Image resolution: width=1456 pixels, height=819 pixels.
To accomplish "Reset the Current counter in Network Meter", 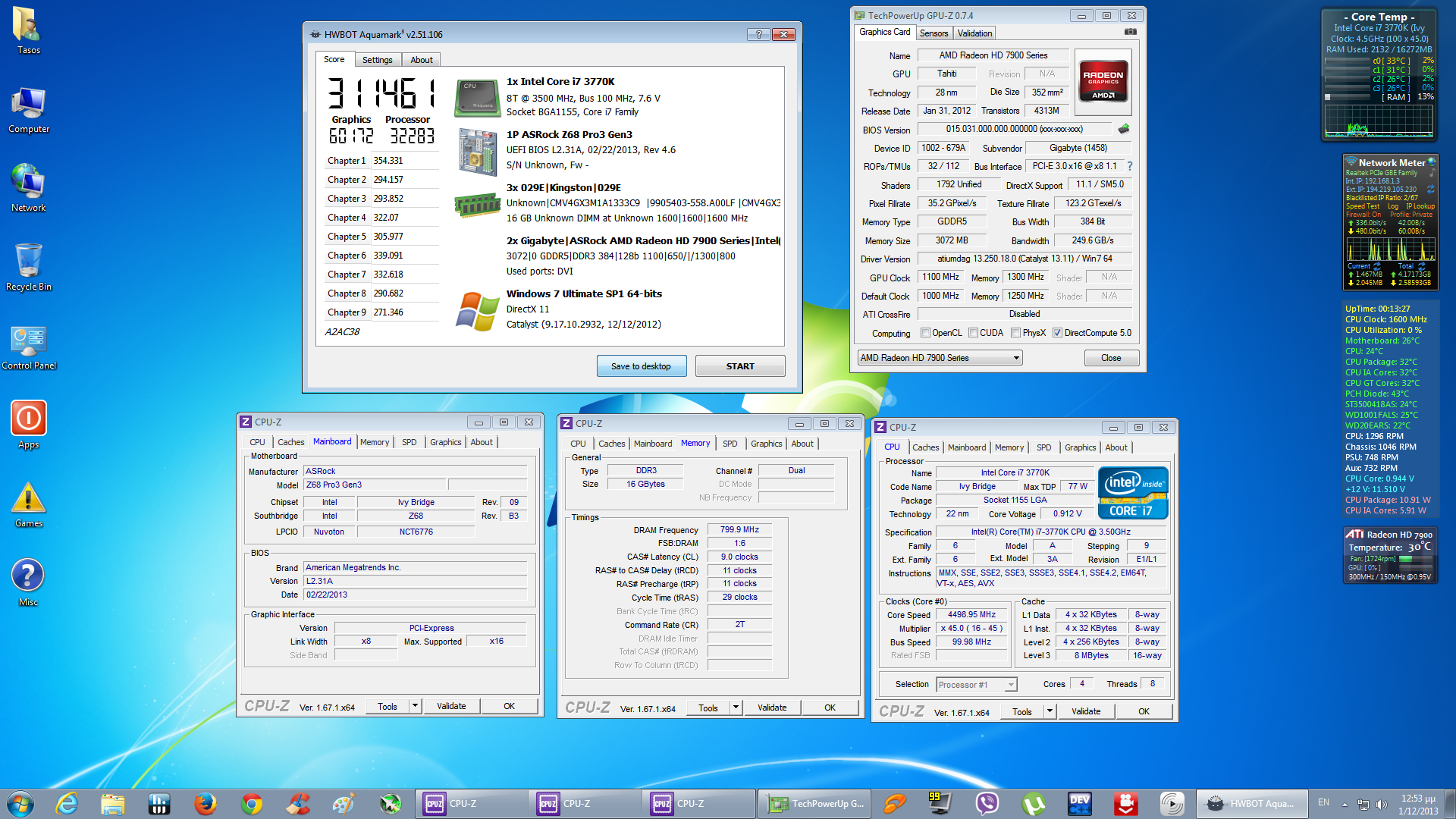I will (x=1376, y=266).
